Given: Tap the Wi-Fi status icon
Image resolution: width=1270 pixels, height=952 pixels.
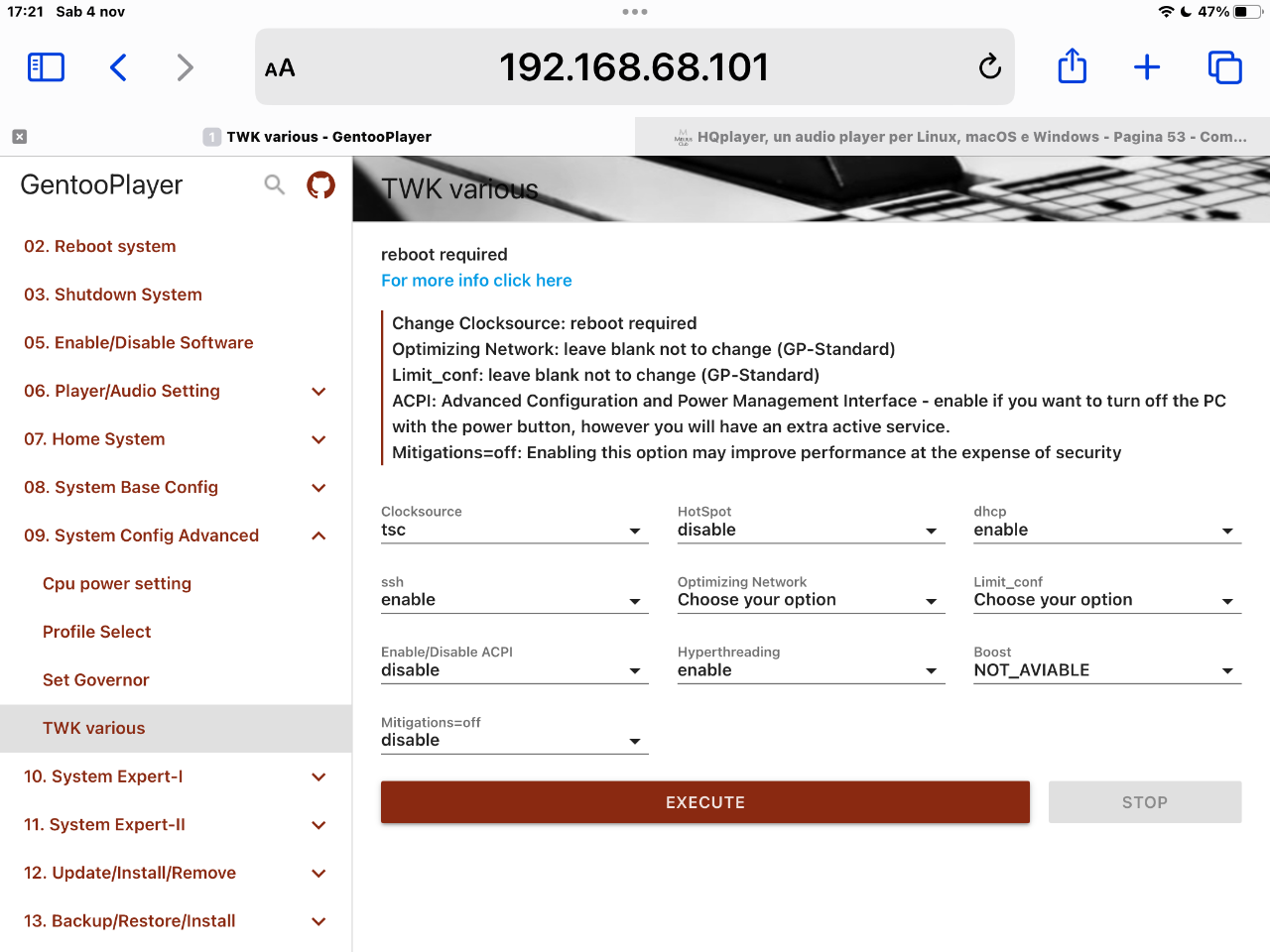Looking at the screenshot, I should pyautogui.click(x=1166, y=12).
